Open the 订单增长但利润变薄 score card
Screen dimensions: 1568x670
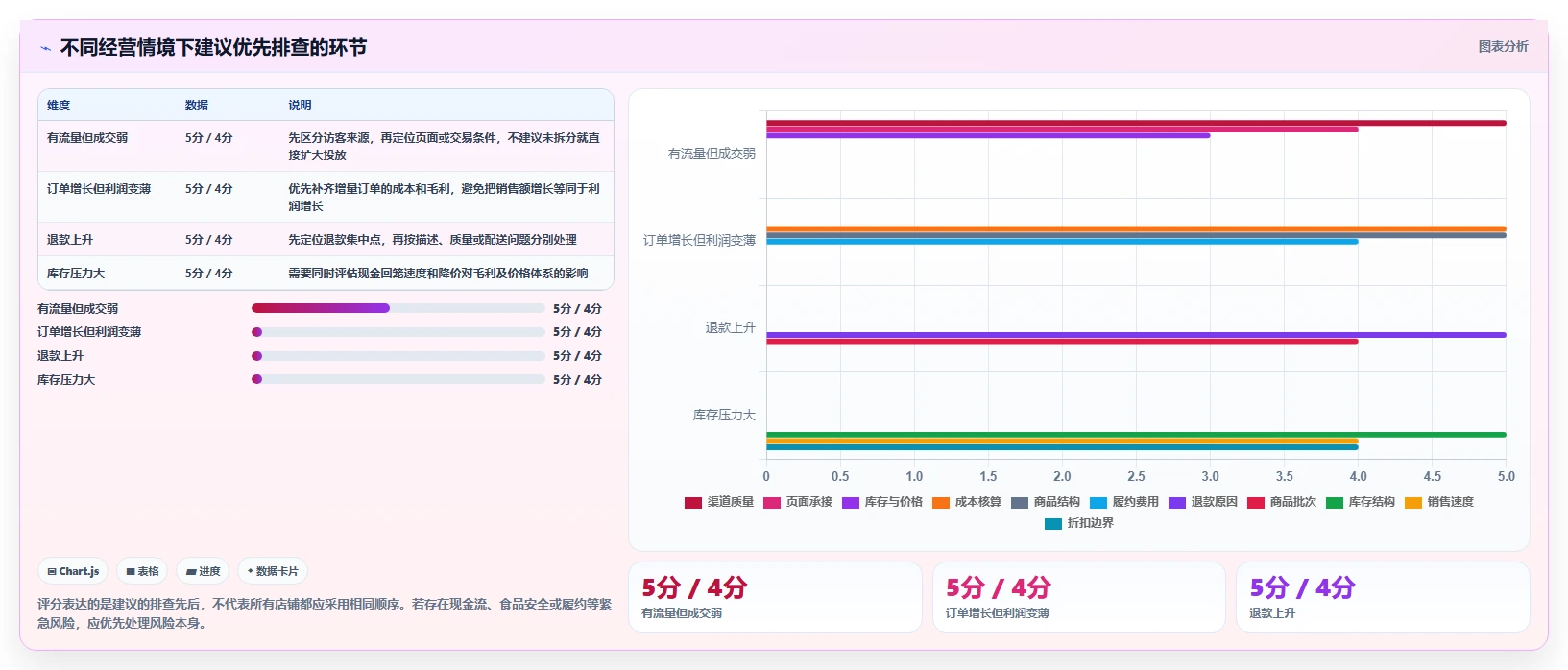tap(1079, 597)
